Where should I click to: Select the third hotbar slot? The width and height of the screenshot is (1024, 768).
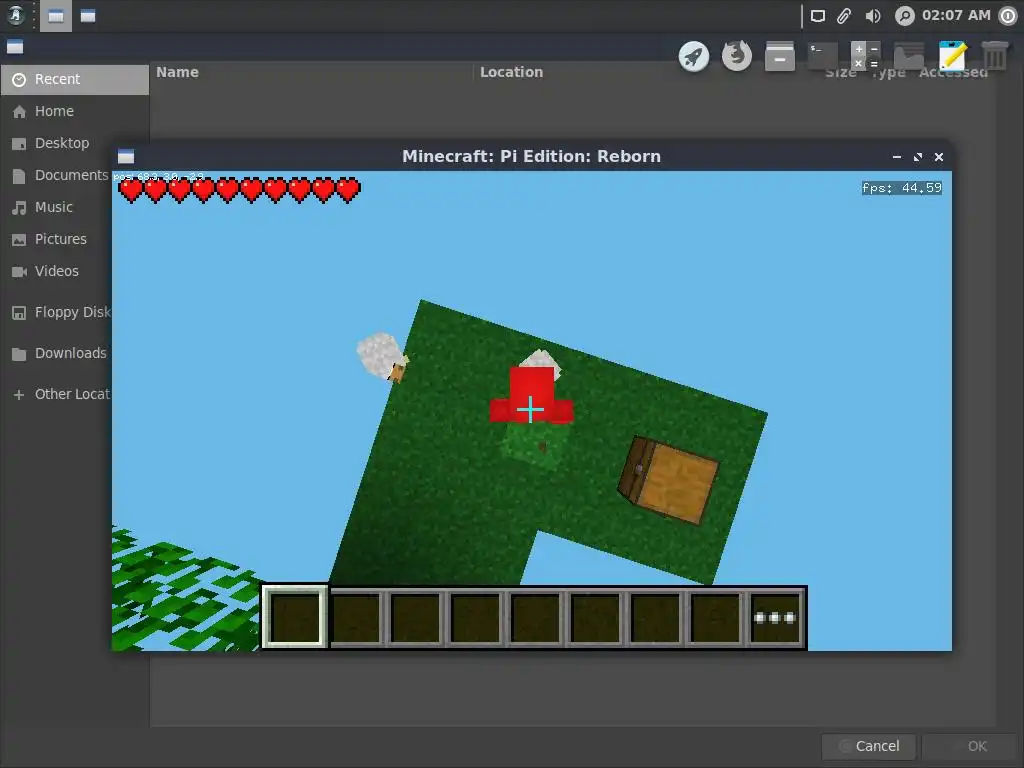tap(415, 617)
